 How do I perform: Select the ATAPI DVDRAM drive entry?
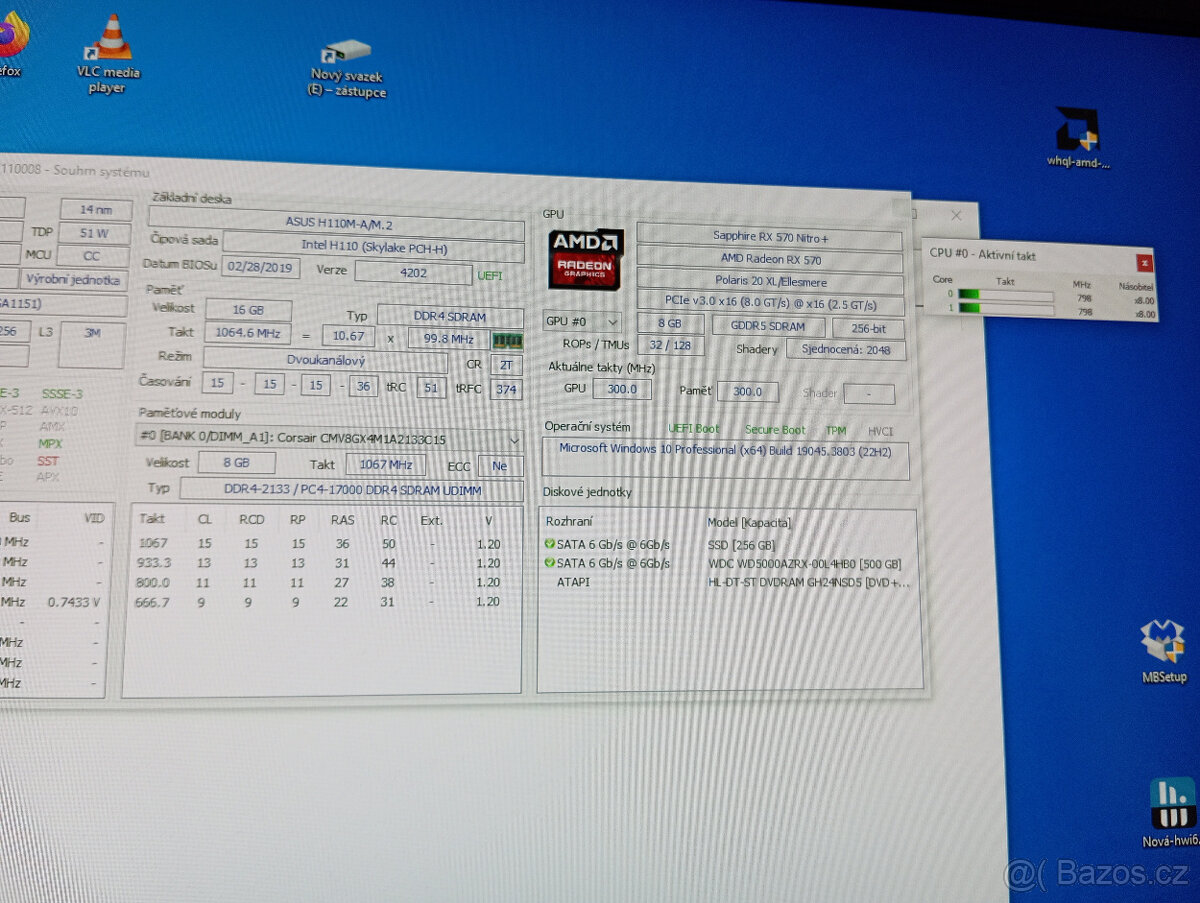tap(725, 582)
